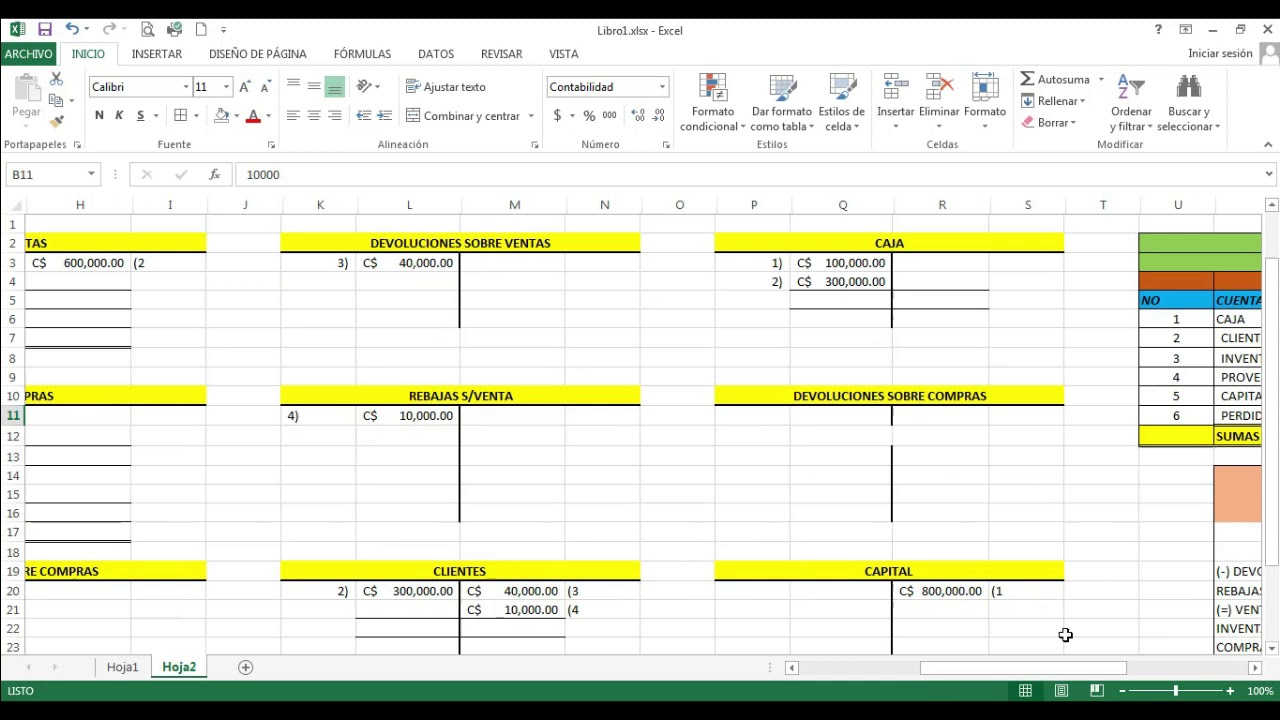Screen dimensions: 1280x720
Task: Toggle italic K formatting
Action: tap(119, 116)
